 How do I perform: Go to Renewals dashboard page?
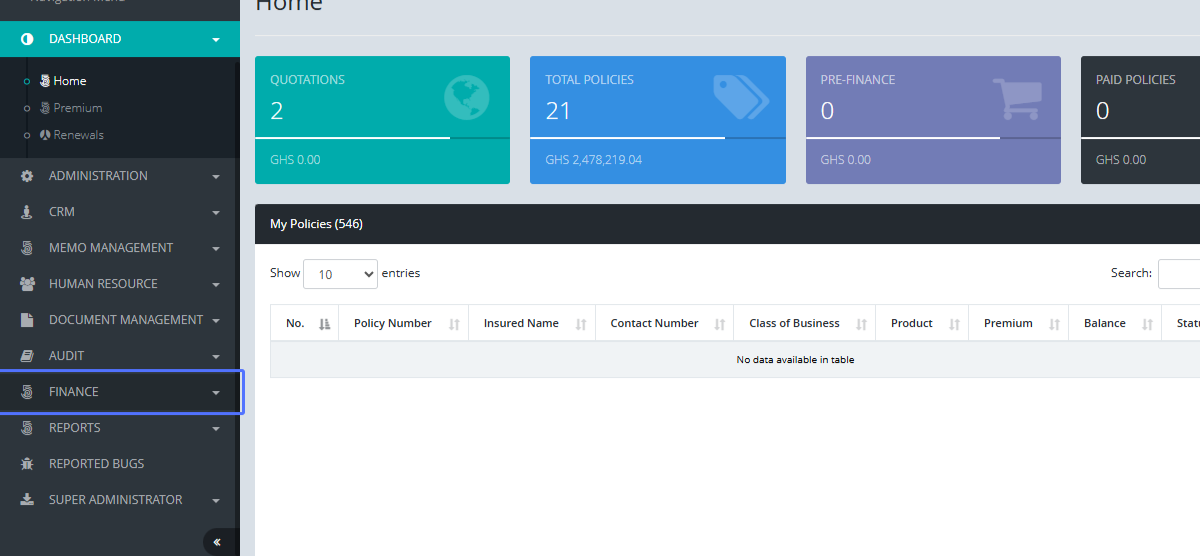(x=78, y=135)
